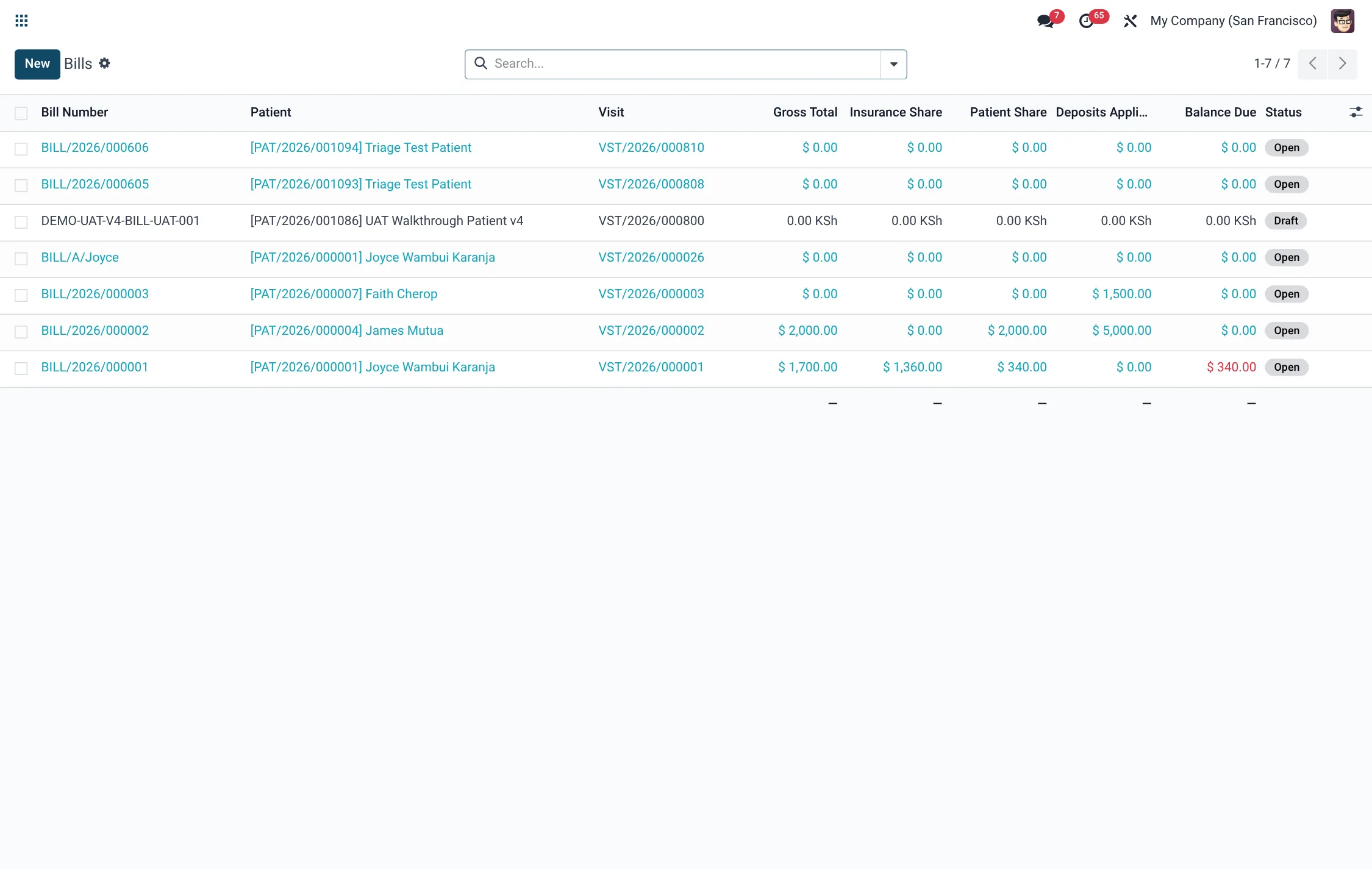
Task: Open bill BILL/2026/000003
Action: (x=95, y=294)
